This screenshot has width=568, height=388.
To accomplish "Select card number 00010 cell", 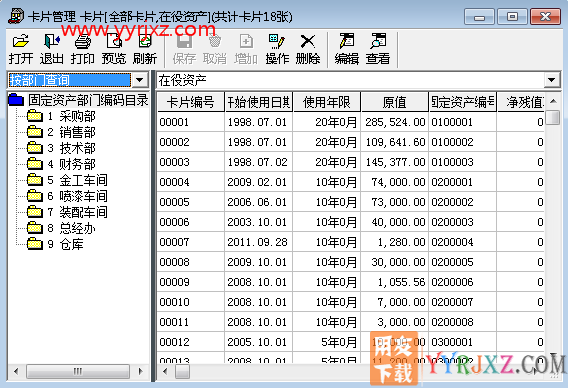I will [x=191, y=302].
